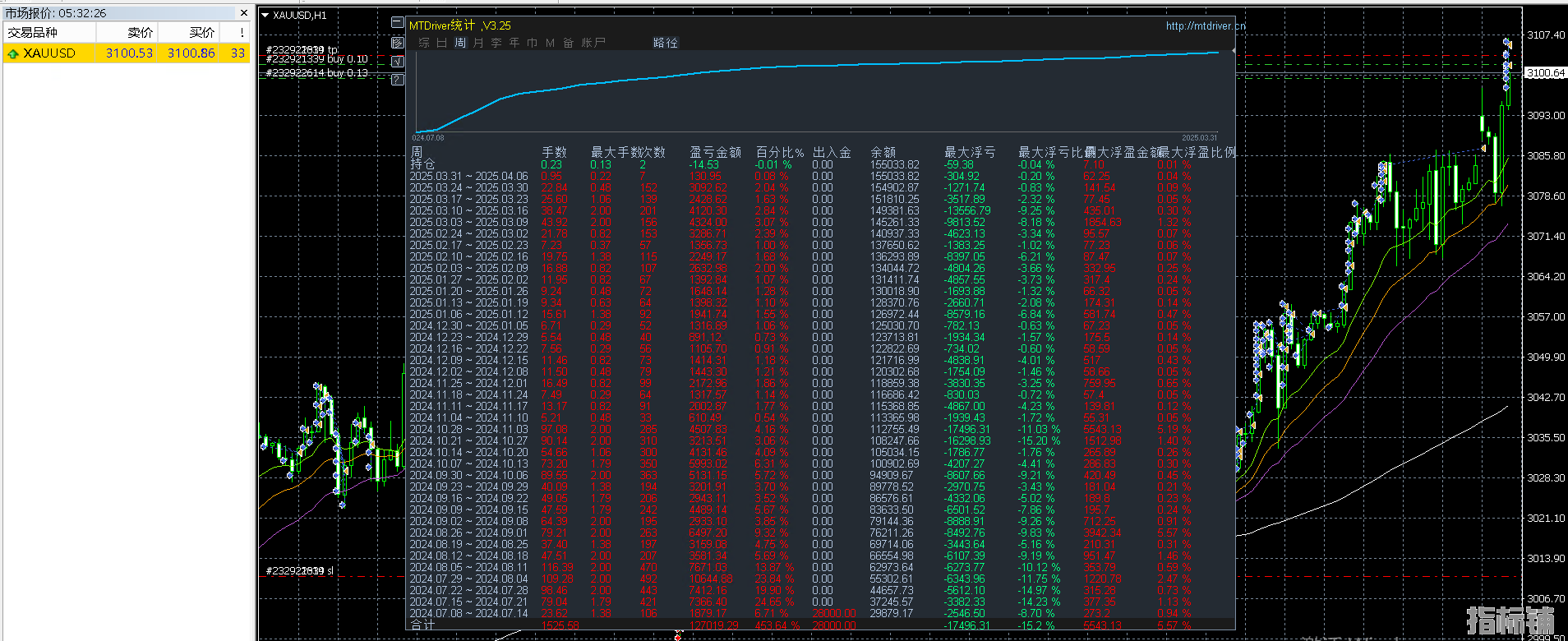Click the move panel icon beside MTDriver
The height and width of the screenshot is (641, 1568).
[x=398, y=42]
